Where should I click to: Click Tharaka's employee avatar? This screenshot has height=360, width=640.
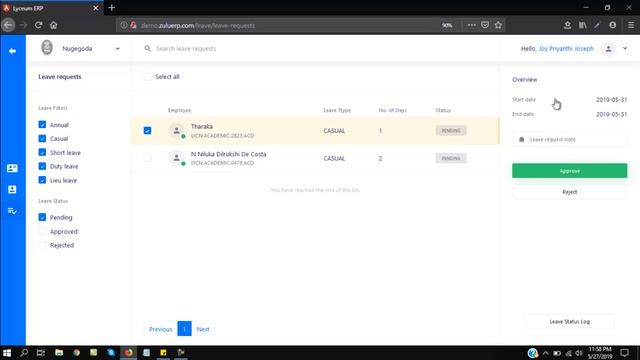pyautogui.click(x=177, y=131)
